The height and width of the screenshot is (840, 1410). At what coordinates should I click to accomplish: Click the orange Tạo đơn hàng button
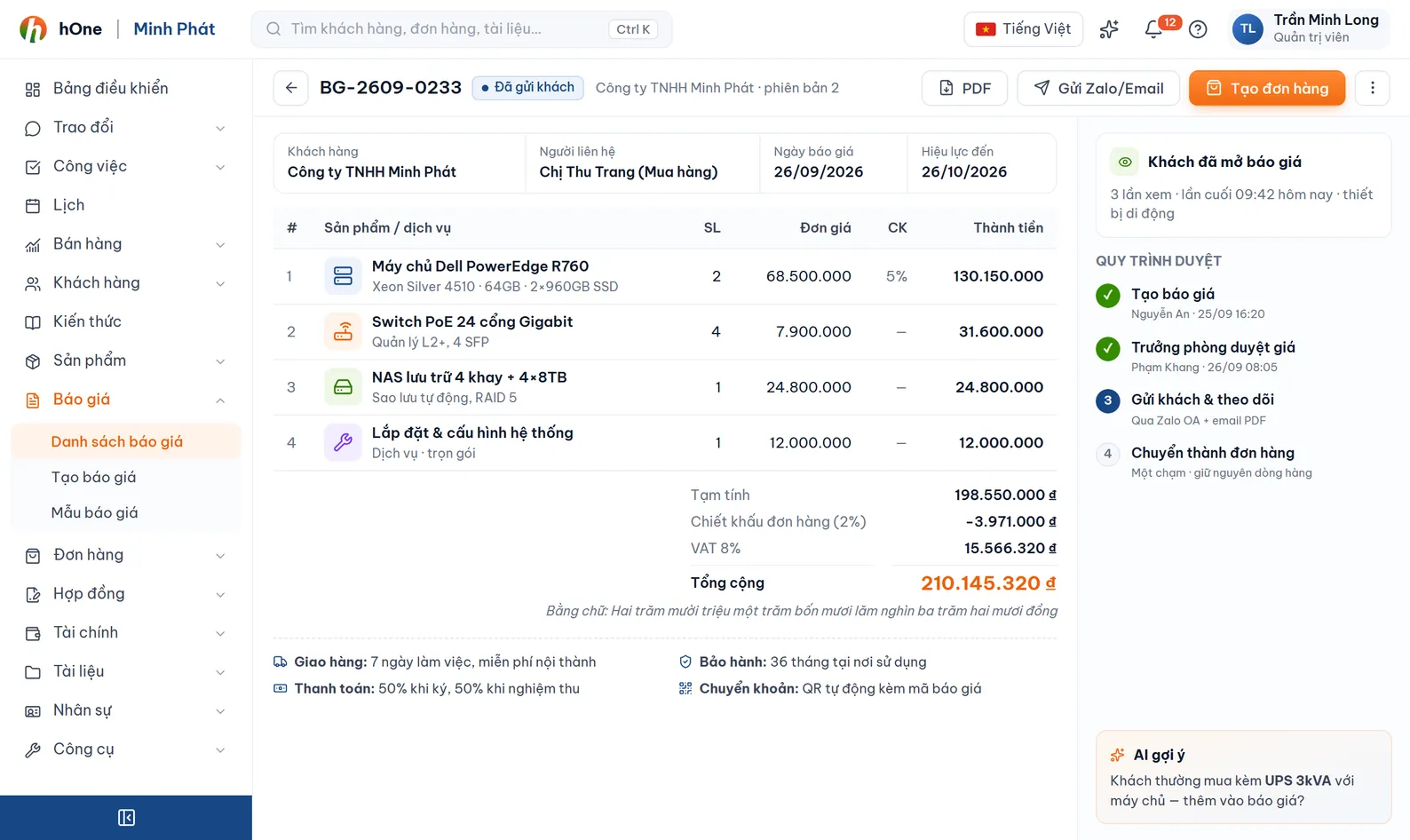[1267, 88]
